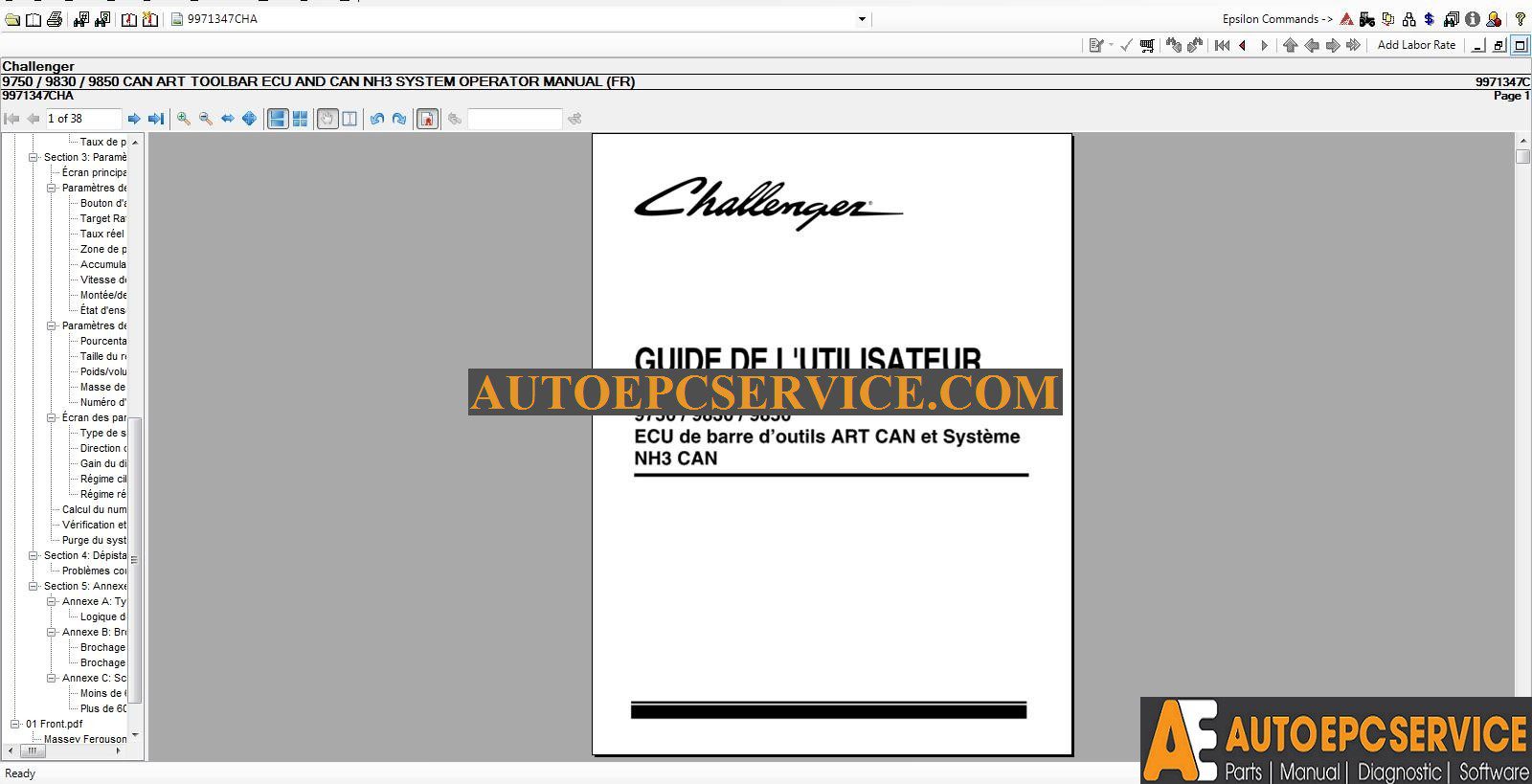Image resolution: width=1532 pixels, height=784 pixels.
Task: Go to first record with skip-back icon
Action: (1222, 45)
